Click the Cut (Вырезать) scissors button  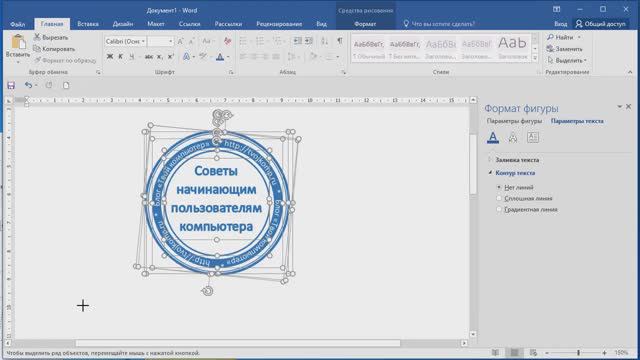(x=51, y=37)
